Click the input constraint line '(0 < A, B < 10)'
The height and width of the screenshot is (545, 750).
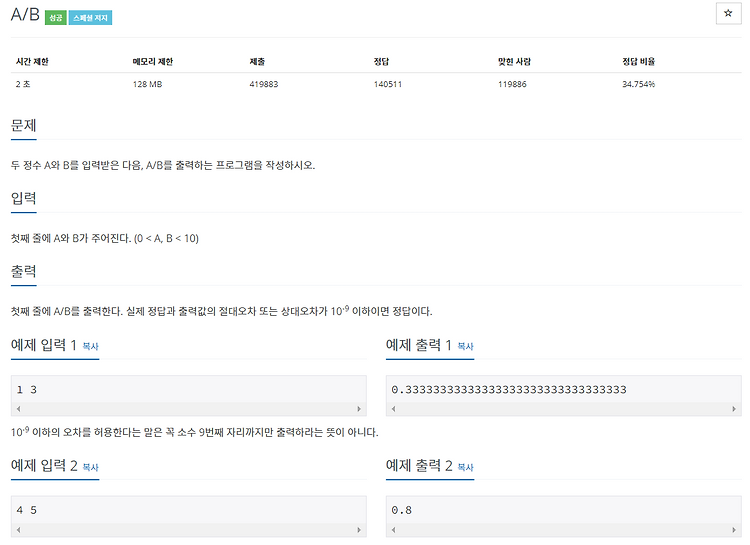(166, 238)
